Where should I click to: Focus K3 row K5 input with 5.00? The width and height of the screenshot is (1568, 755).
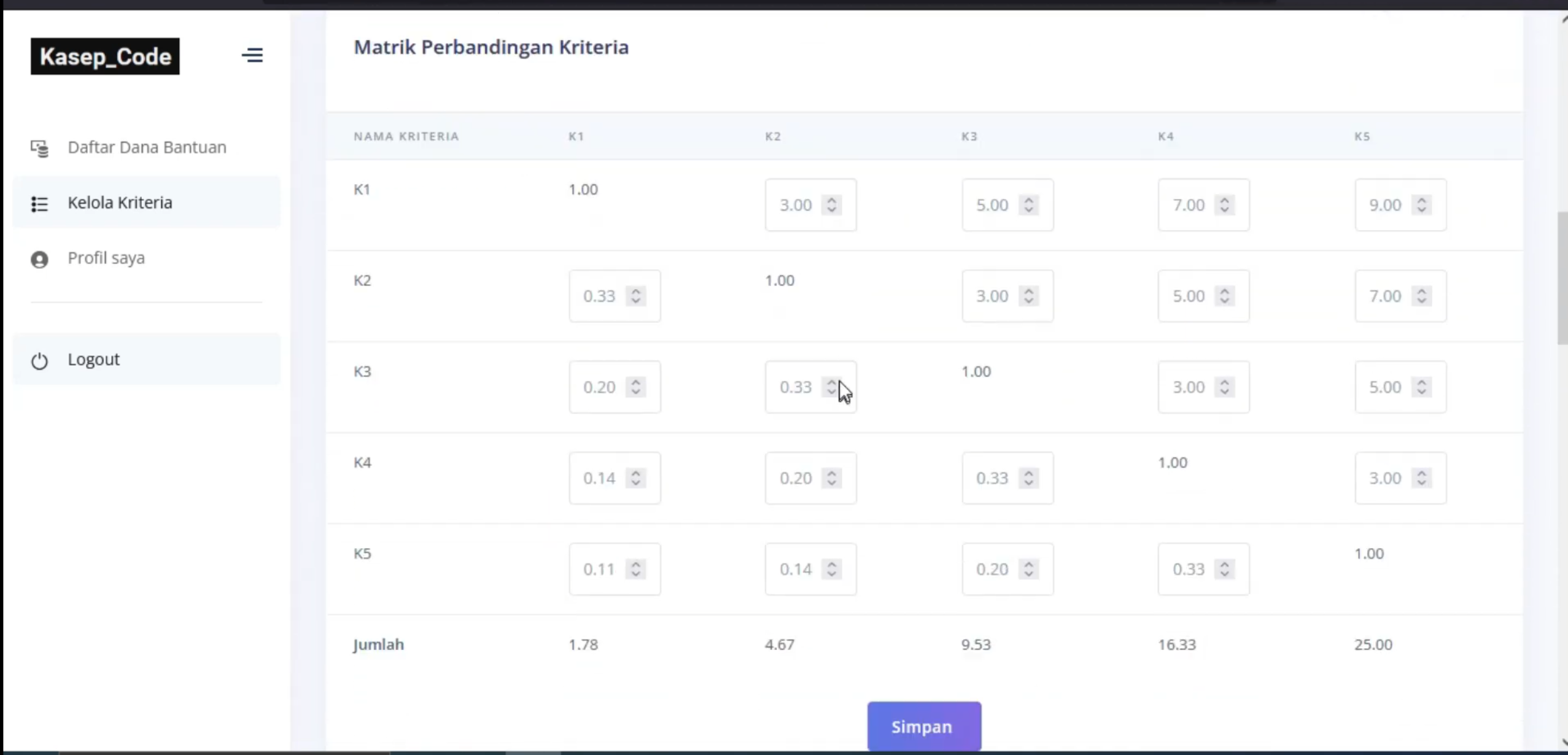1400,387
